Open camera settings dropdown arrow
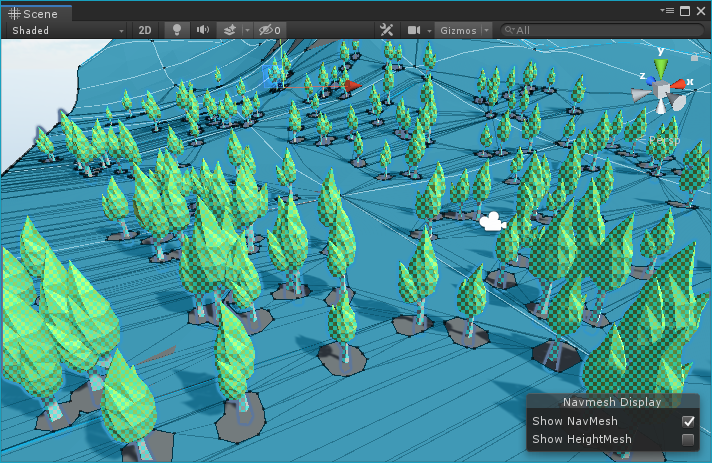The image size is (712, 463). (429, 31)
